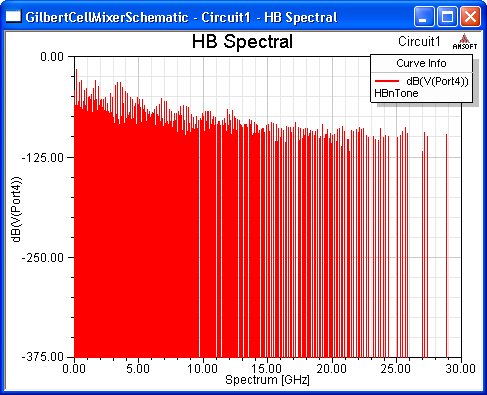This screenshot has height=395, width=487.
Task: Click the Curve Info legend header
Action: pyautogui.click(x=421, y=63)
